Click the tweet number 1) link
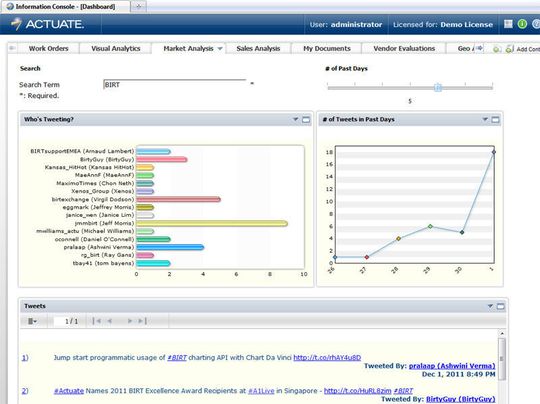The width and height of the screenshot is (540, 404). click(25, 358)
